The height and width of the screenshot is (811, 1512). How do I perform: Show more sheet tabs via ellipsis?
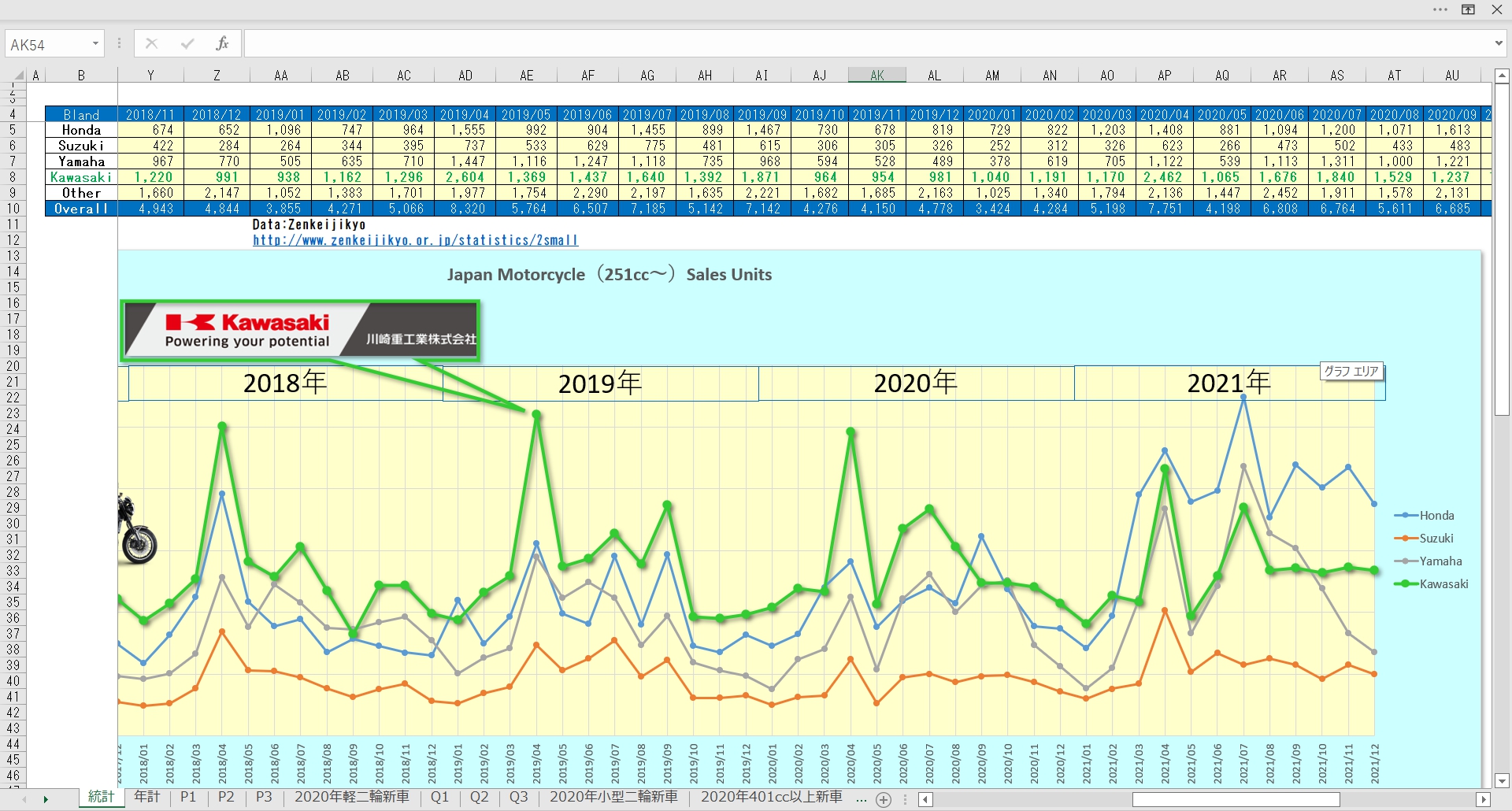click(861, 798)
